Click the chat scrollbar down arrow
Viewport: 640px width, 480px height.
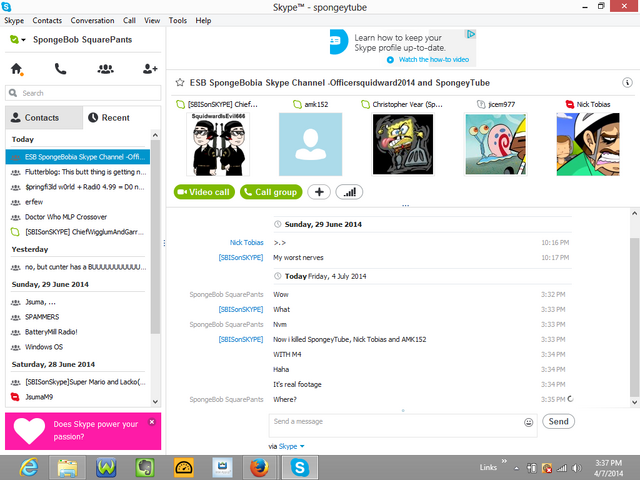(x=634, y=402)
